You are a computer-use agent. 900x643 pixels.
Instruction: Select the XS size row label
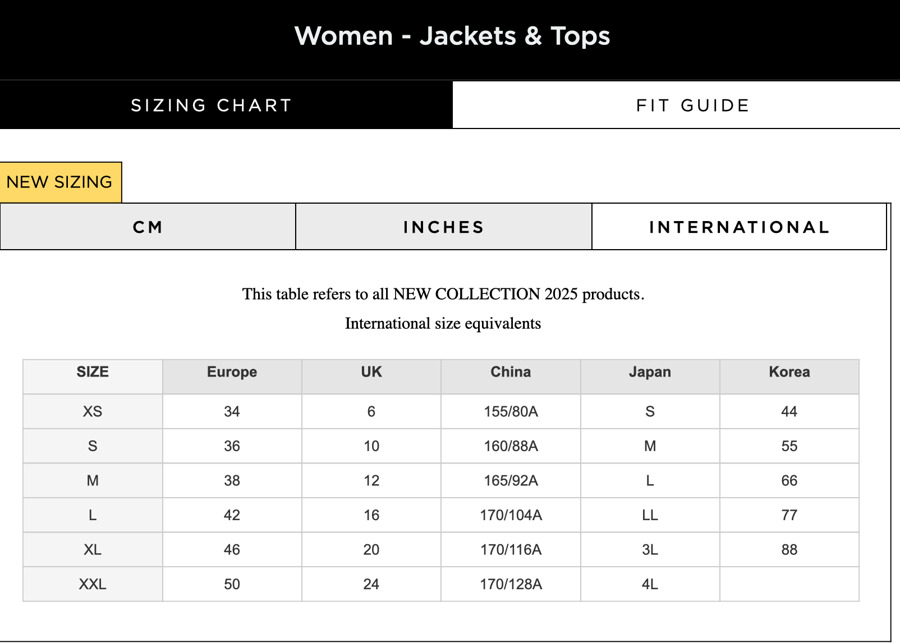point(92,411)
